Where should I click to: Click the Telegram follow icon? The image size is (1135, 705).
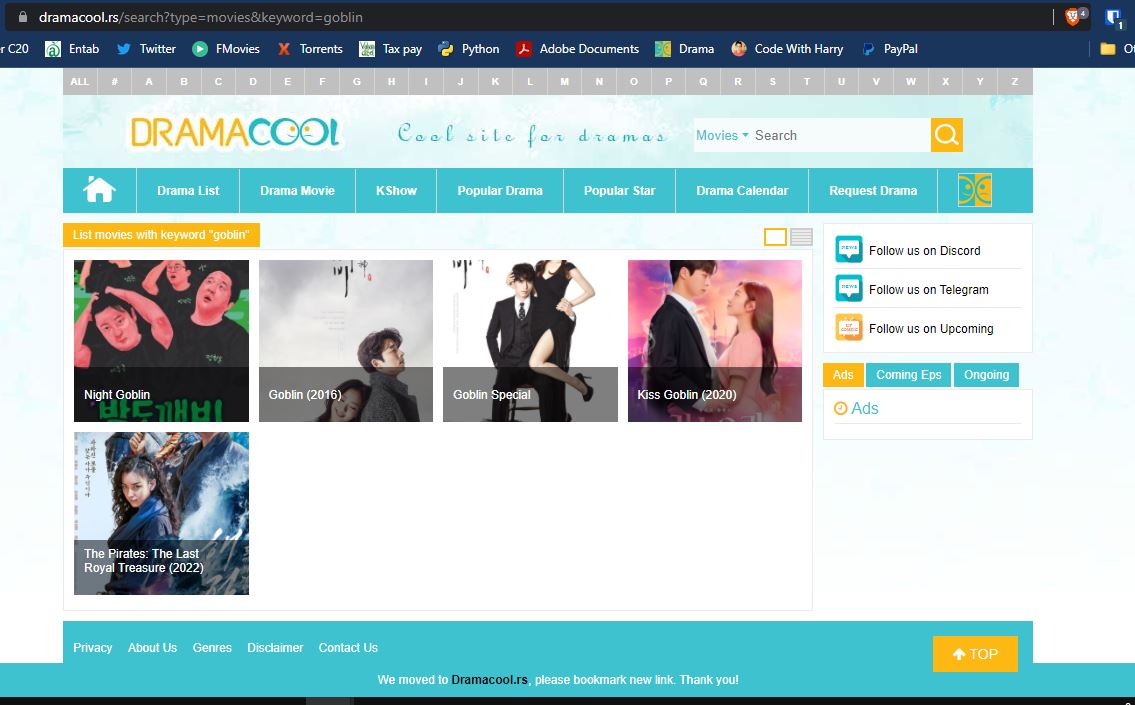pyautogui.click(x=848, y=288)
